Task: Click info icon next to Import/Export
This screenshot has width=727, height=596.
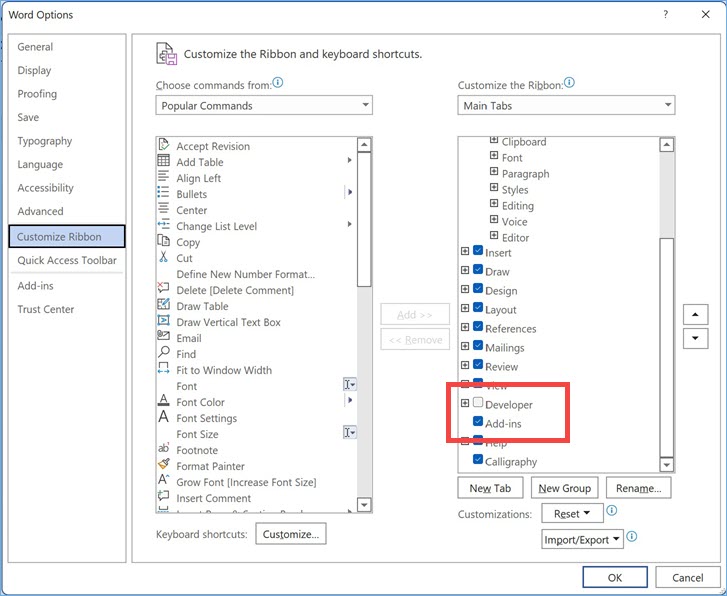Action: point(632,537)
